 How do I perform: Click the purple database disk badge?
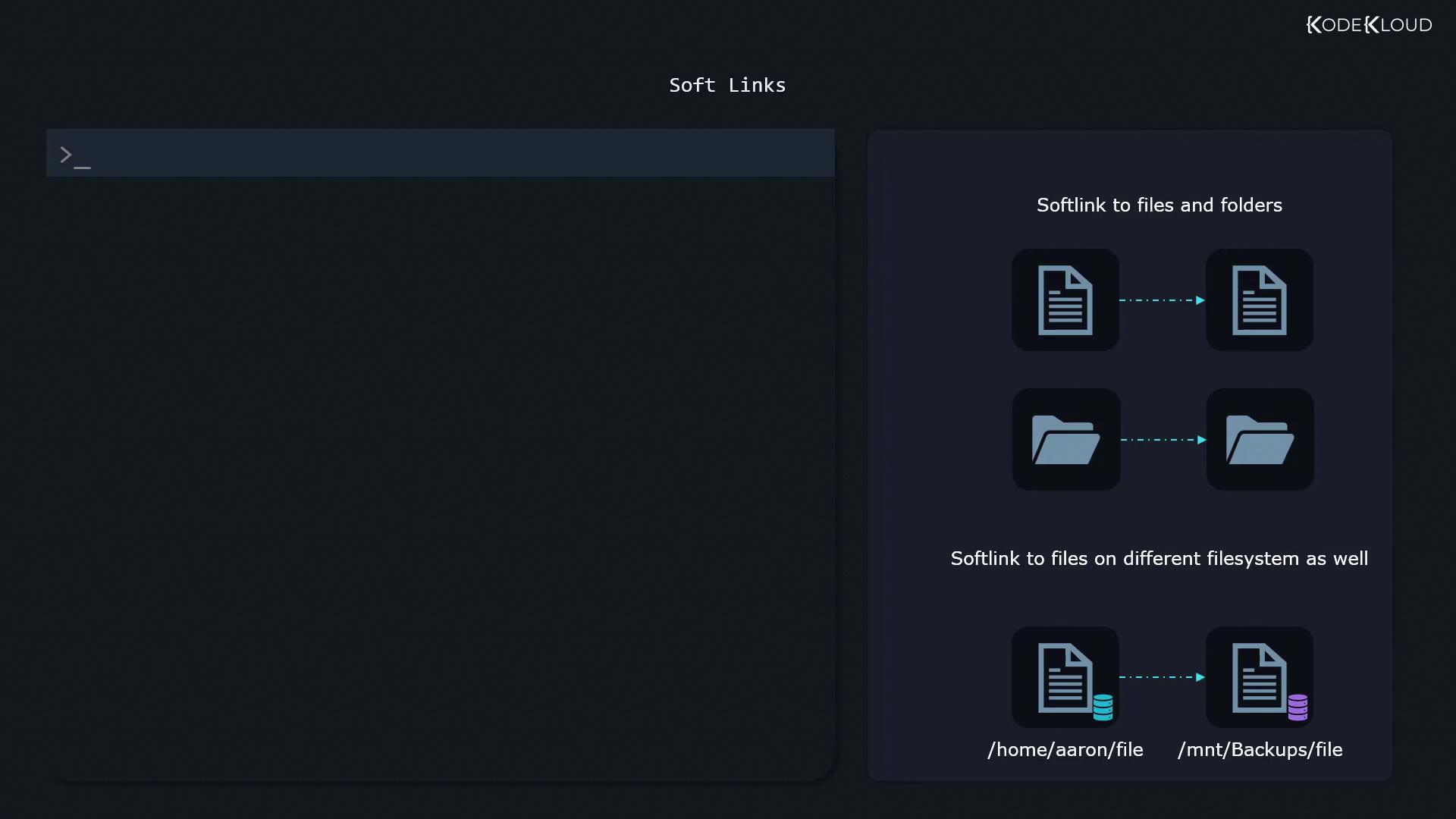[1298, 707]
